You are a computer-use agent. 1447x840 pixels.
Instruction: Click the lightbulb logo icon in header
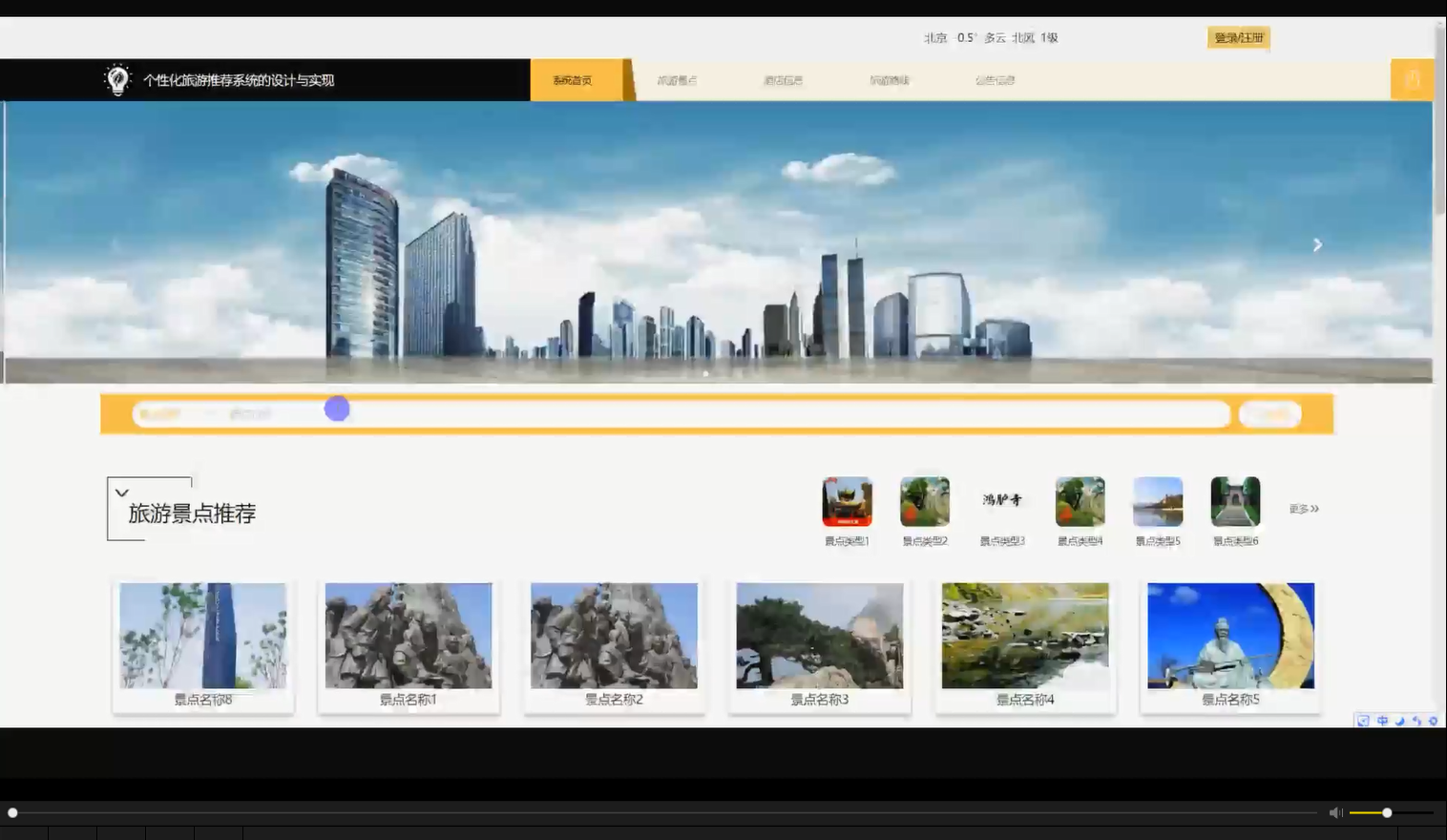[117, 80]
